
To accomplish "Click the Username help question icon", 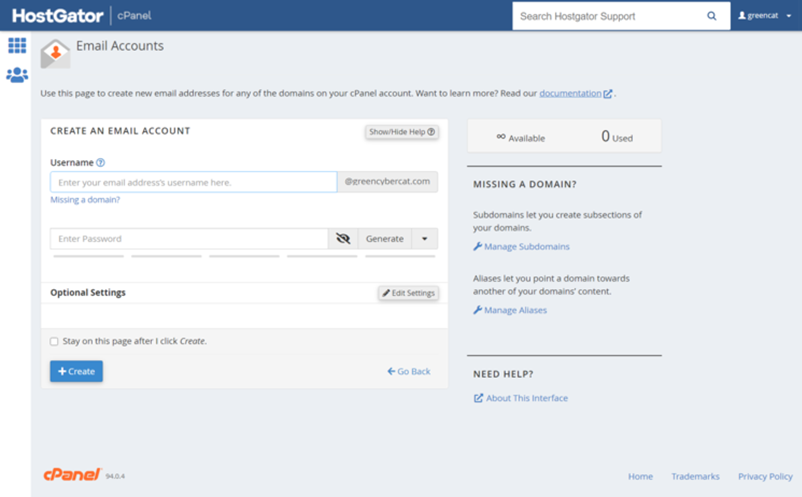I will click(101, 163).
